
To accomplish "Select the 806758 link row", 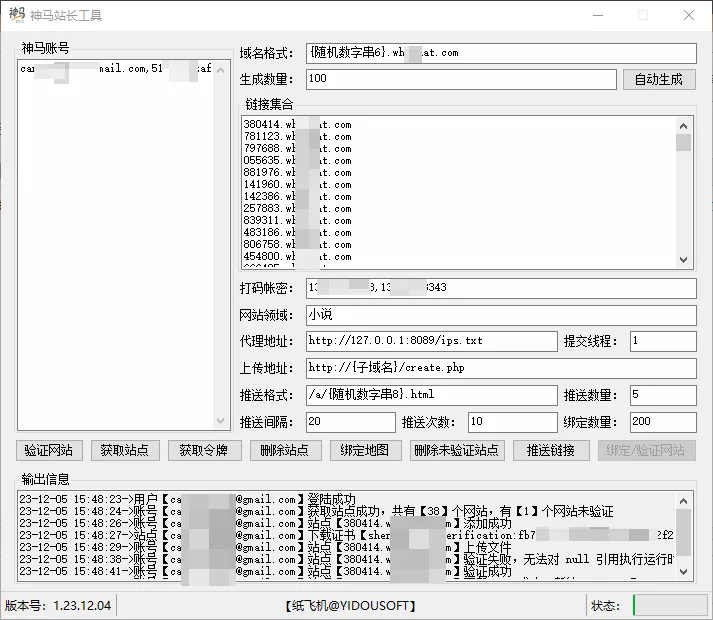I will tap(297, 244).
